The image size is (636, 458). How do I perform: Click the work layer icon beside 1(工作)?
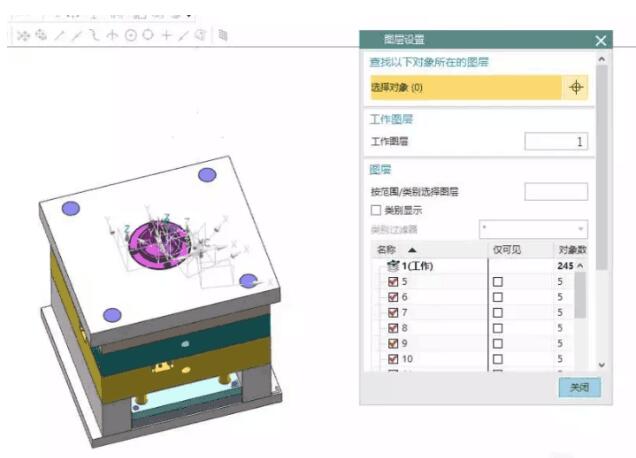click(x=392, y=266)
